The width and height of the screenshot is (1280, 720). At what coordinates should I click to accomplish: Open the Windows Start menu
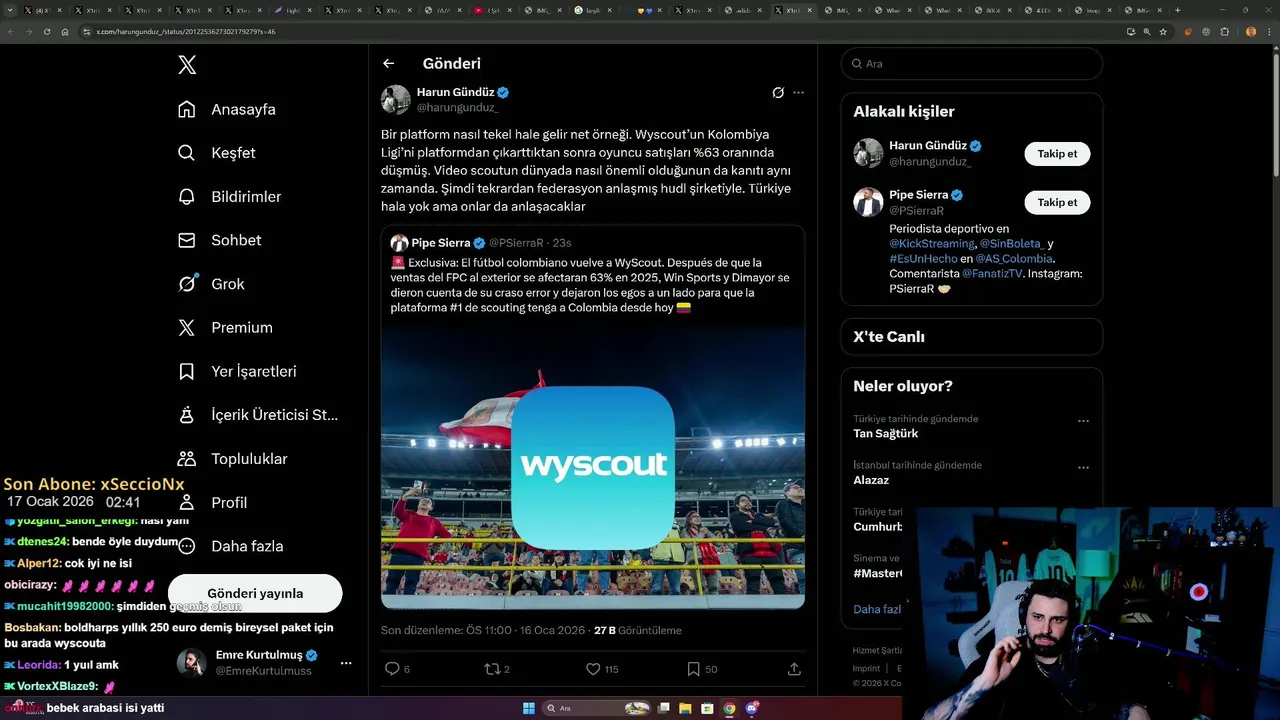click(529, 708)
